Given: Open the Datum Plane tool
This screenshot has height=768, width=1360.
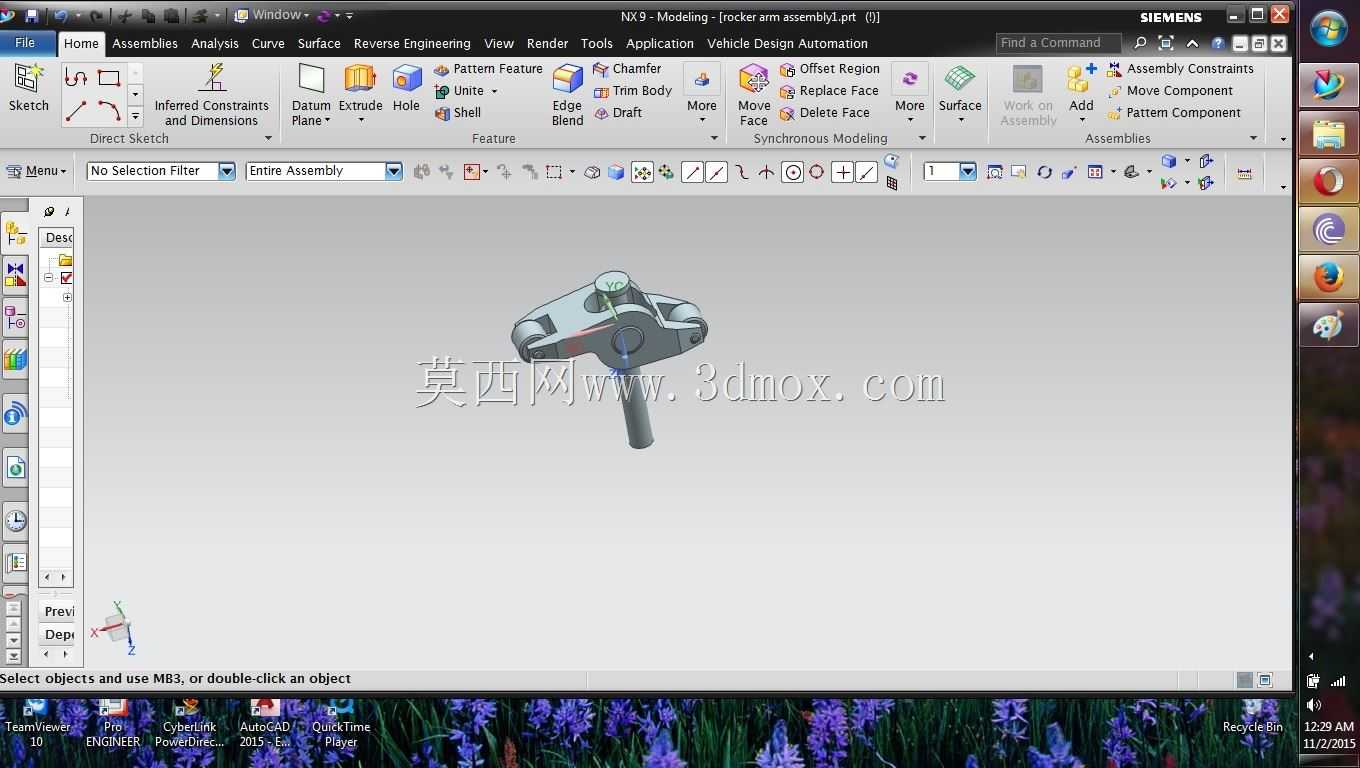Looking at the screenshot, I should pos(311,95).
